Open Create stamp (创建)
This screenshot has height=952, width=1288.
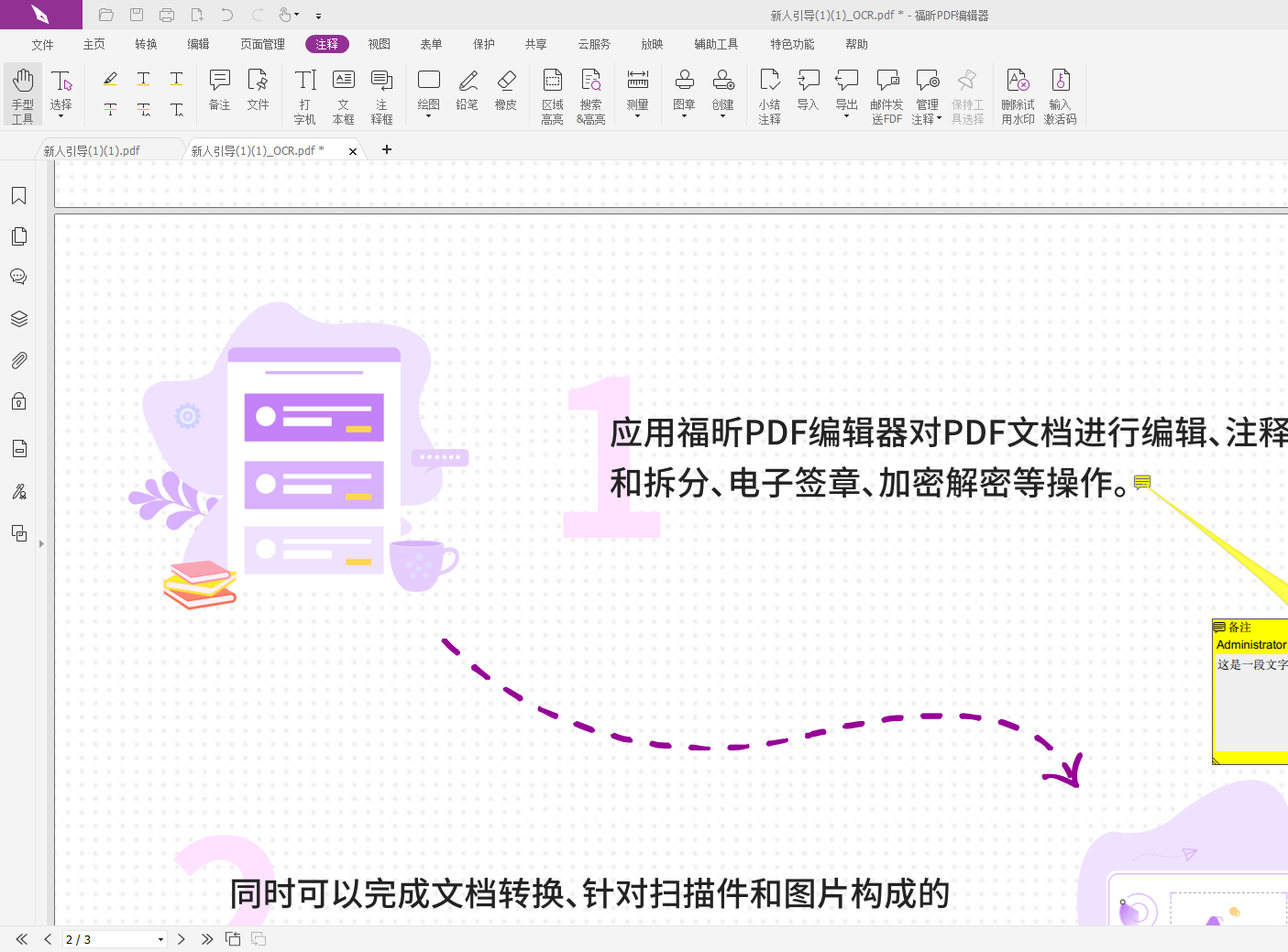(723, 88)
